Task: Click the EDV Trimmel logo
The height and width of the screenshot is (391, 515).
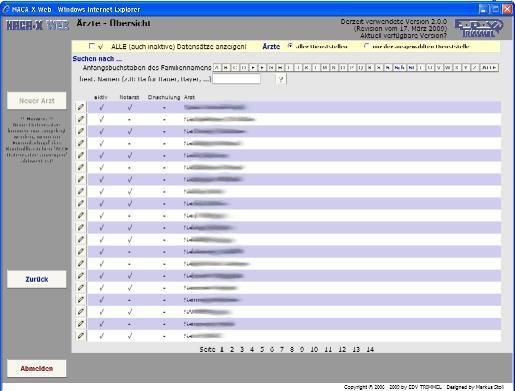Action: (479, 28)
